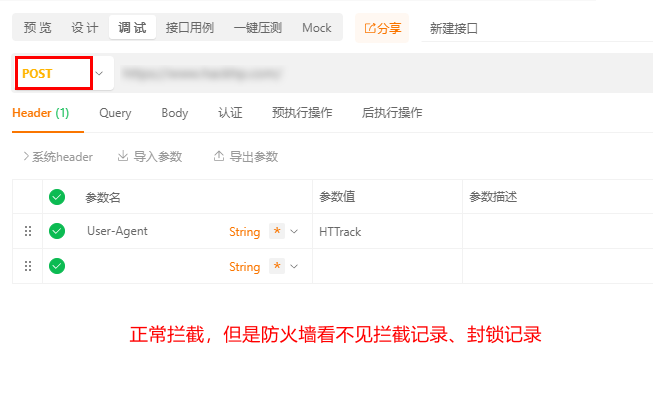Viewport: 653px width, 396px height.
Task: Click 导入参数 import parameters
Action: pos(150,157)
